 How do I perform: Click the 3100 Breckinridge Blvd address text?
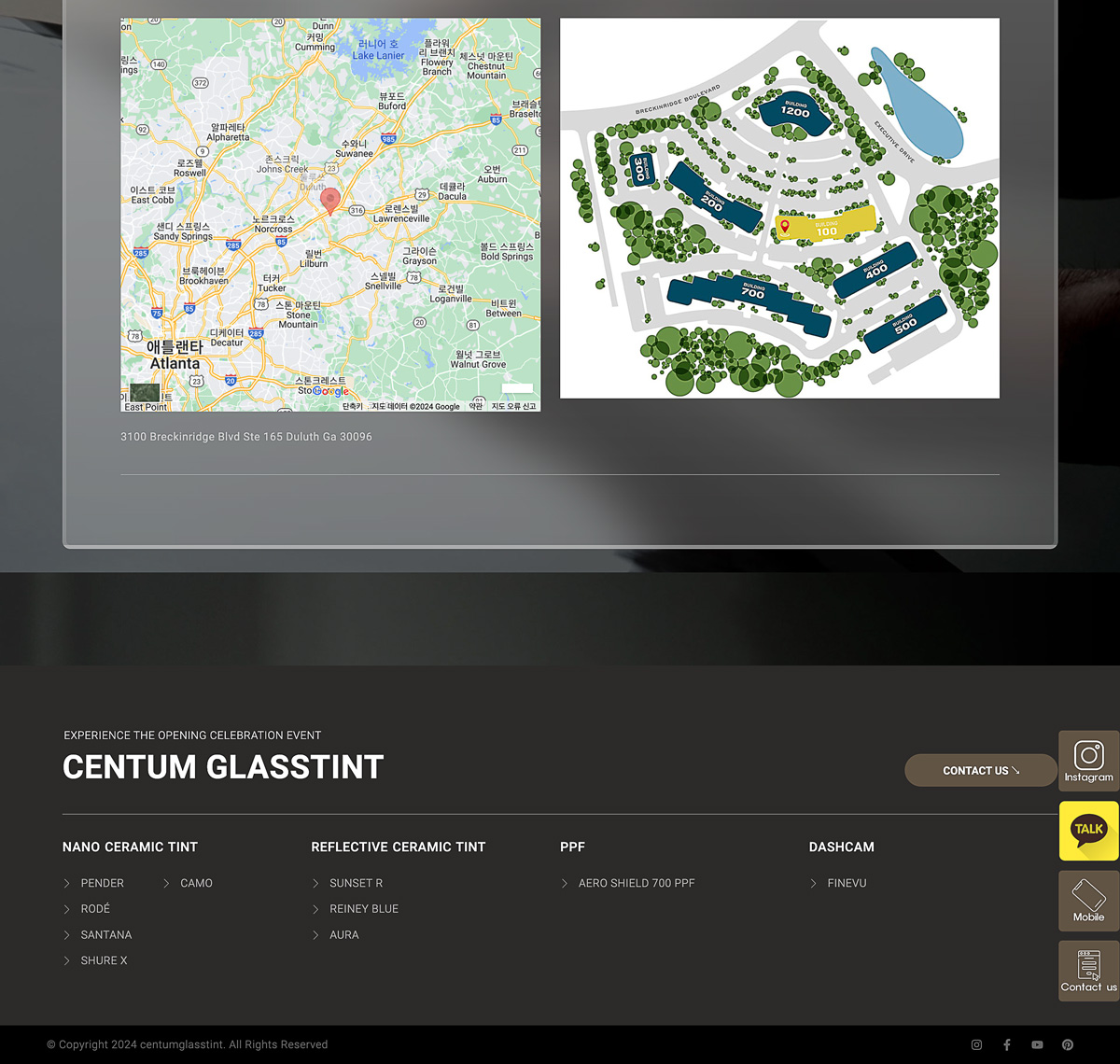tap(246, 437)
